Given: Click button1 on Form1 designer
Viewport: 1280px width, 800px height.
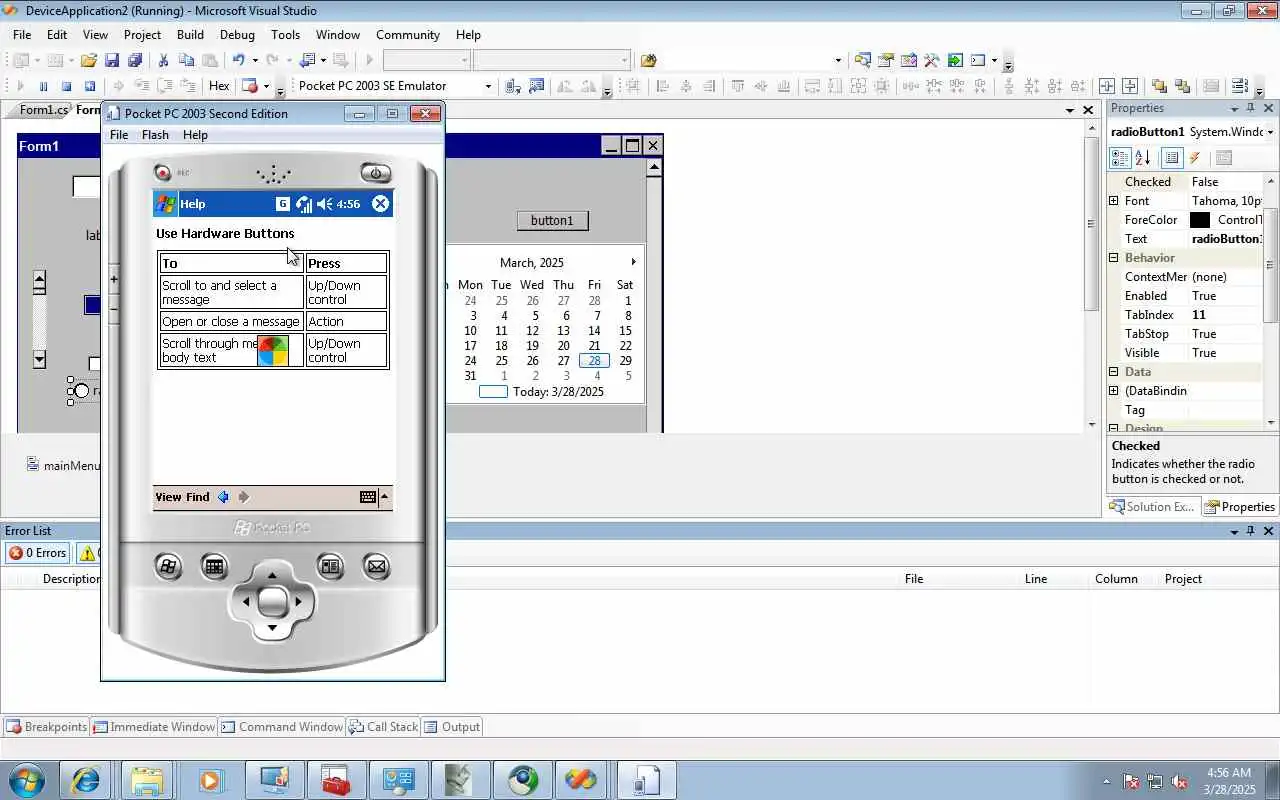Looking at the screenshot, I should pos(552,220).
